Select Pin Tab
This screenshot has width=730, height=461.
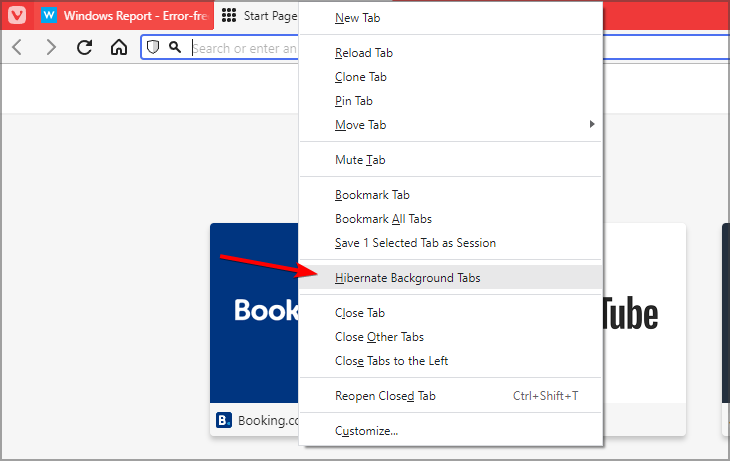tap(451, 101)
